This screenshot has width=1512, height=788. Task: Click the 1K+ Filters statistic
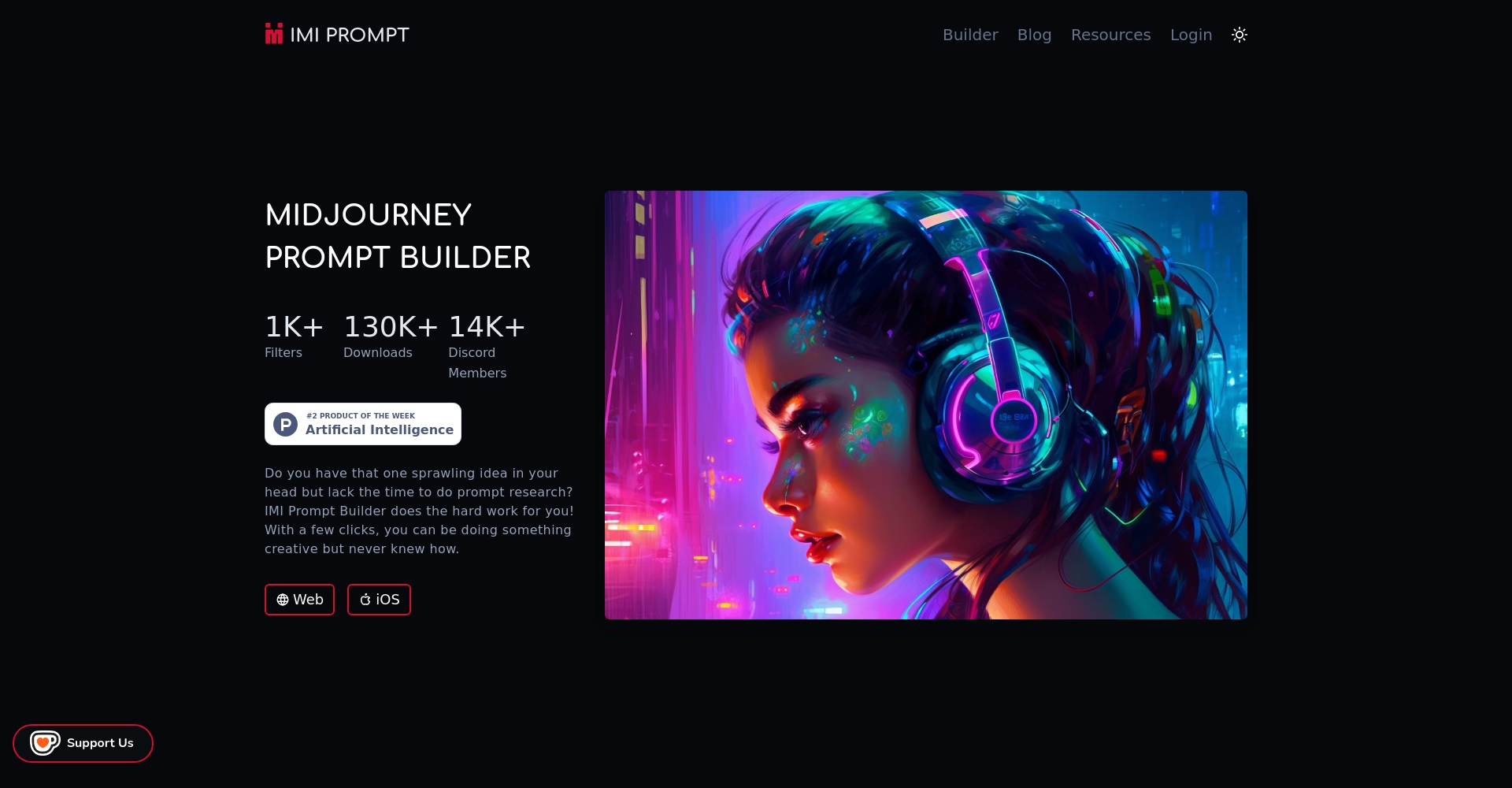(294, 336)
